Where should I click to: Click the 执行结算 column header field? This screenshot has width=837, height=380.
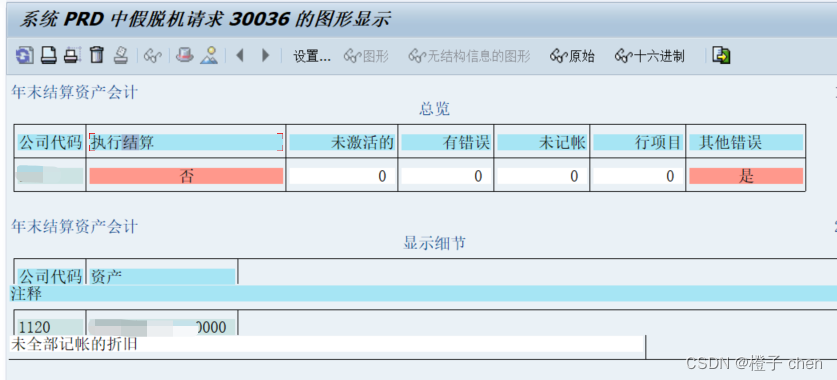(x=186, y=142)
